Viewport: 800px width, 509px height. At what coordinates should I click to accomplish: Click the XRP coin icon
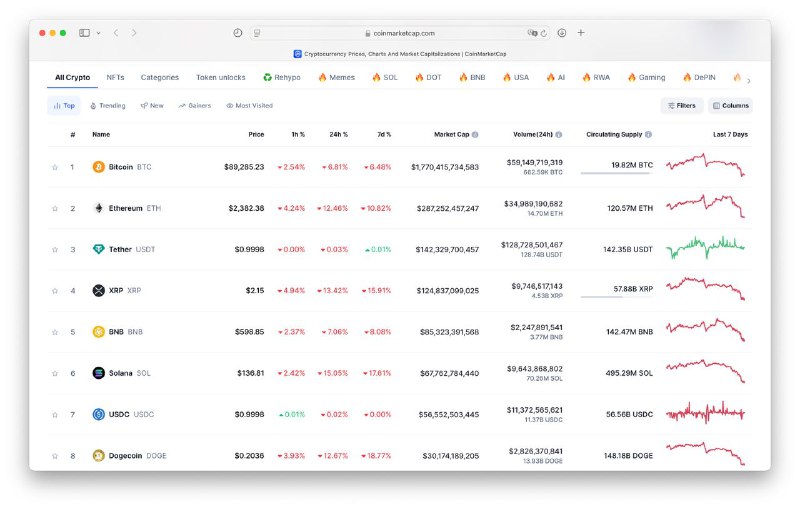pyautogui.click(x=98, y=291)
